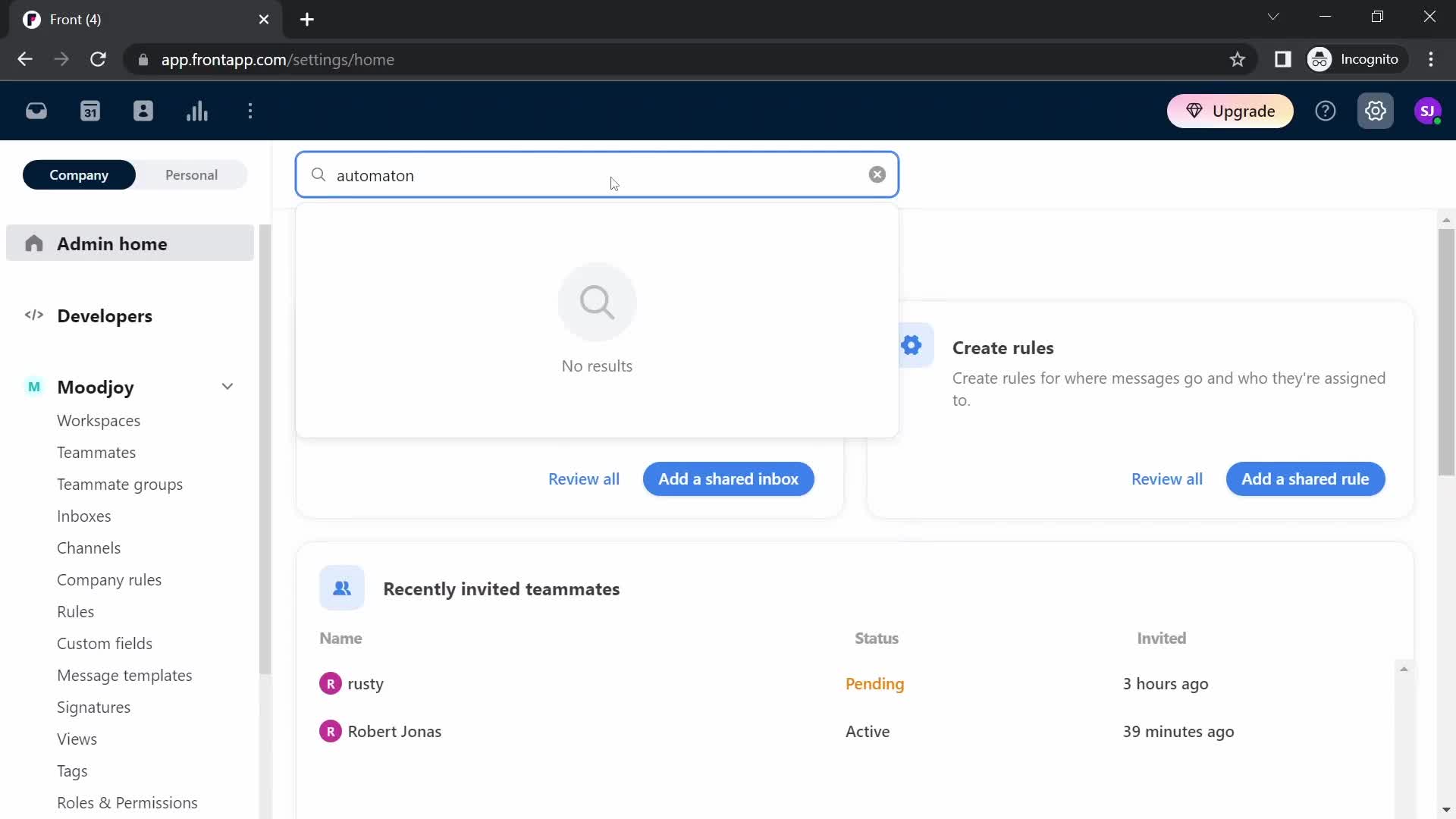Toggle the browser side panel icon
Image resolution: width=1456 pixels, height=819 pixels.
(x=1283, y=60)
